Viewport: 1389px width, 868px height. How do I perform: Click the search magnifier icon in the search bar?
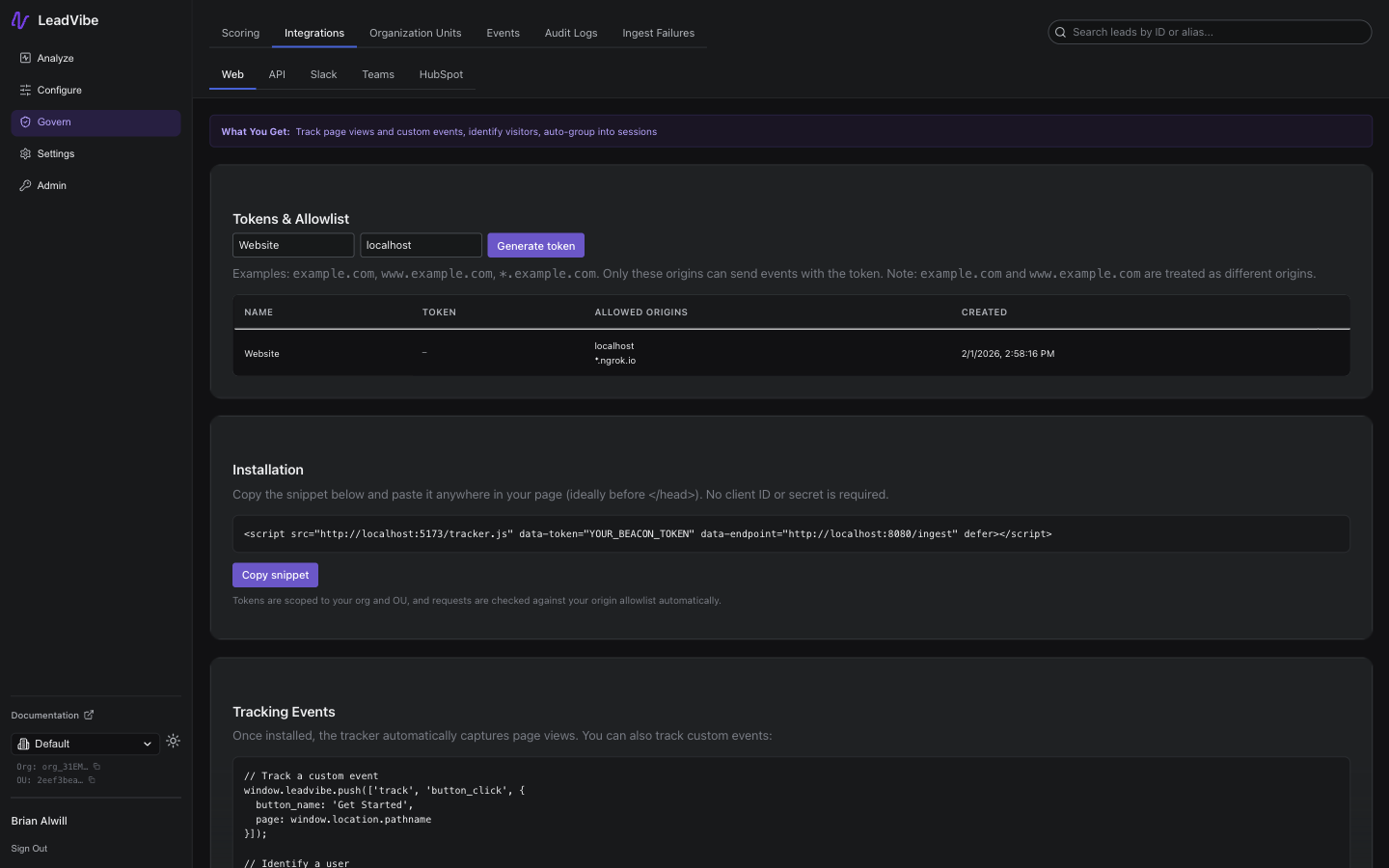[x=1060, y=32]
